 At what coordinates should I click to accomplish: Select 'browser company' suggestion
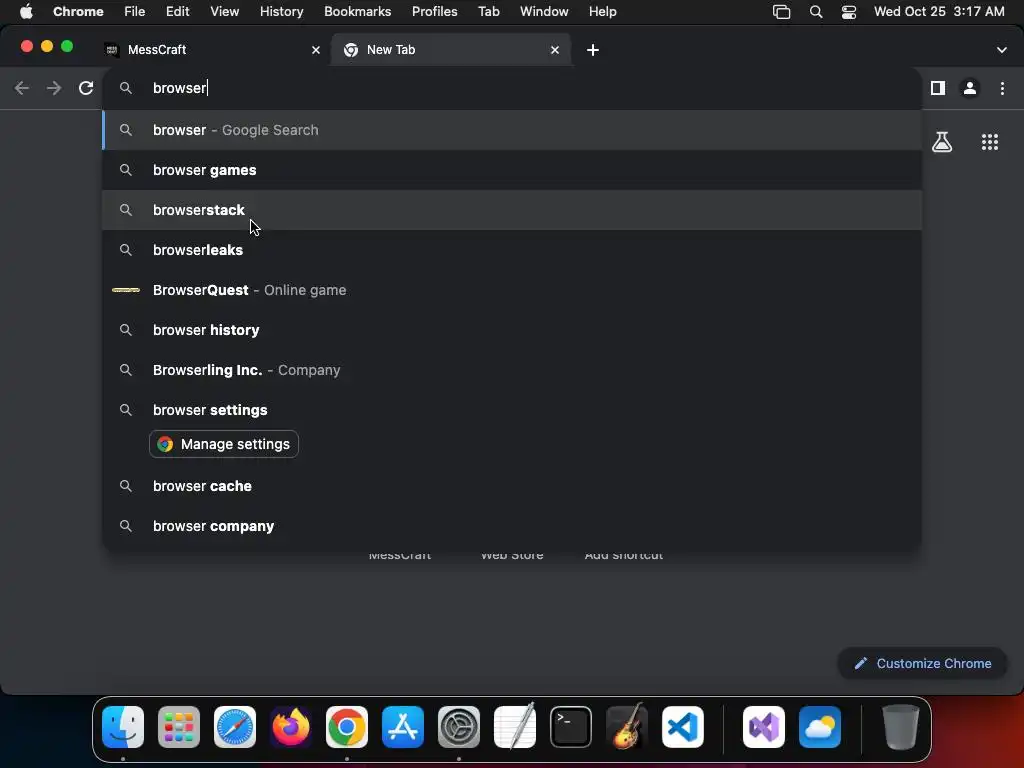[x=511, y=526]
